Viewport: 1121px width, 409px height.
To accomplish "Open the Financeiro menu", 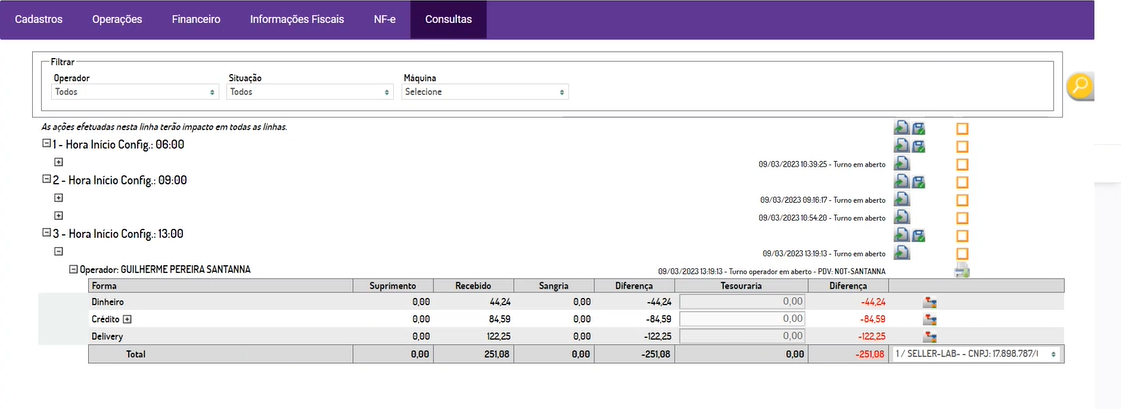I will point(196,19).
